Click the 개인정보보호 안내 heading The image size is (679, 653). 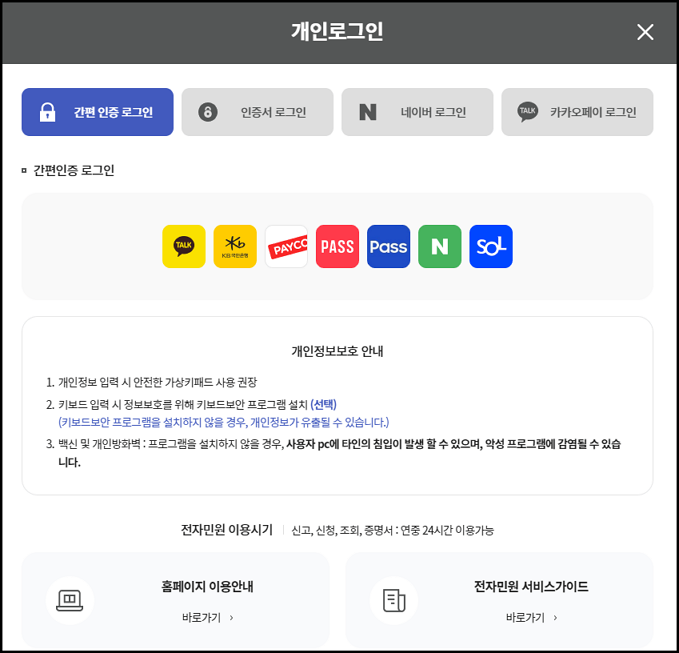click(337, 351)
